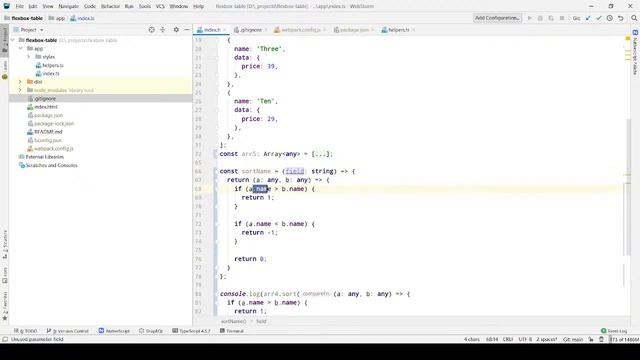Open the Navigate menu

pos(69,7)
